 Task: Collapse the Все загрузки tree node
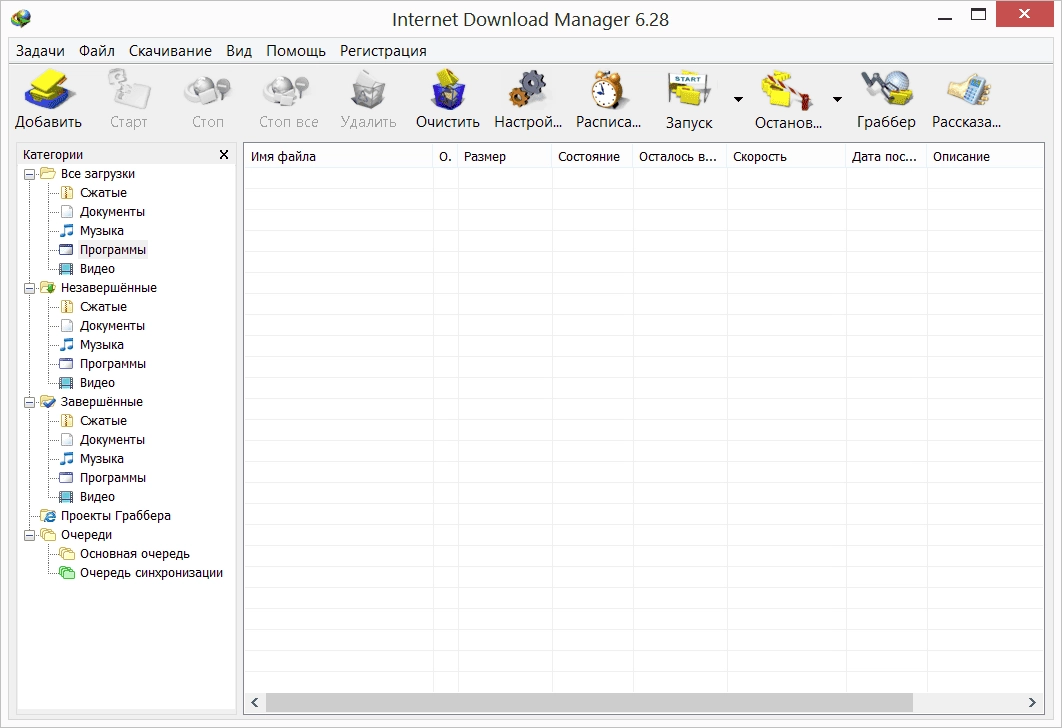(x=29, y=174)
